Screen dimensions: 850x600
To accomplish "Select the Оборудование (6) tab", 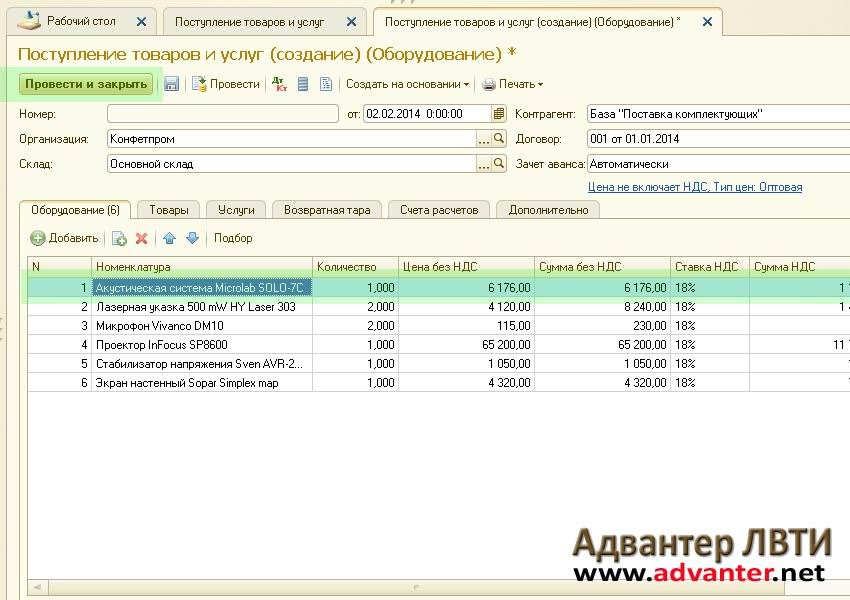I will point(75,210).
